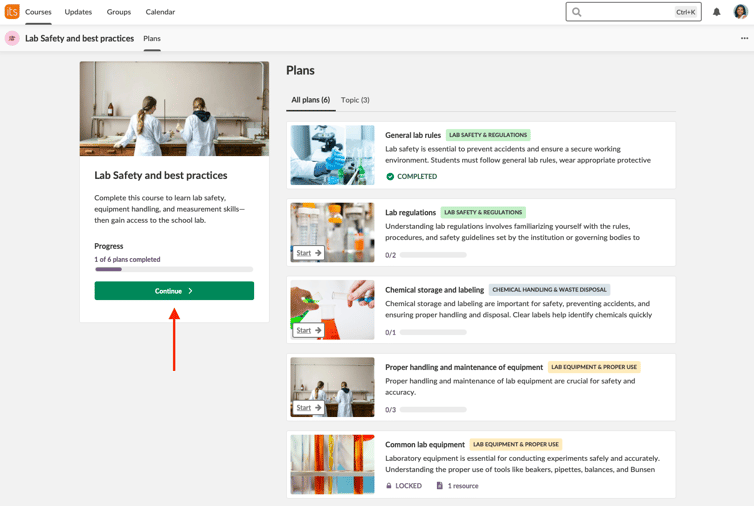Click the Proper handling and maintenance title
Viewport: 754px width, 506px height.
464,367
